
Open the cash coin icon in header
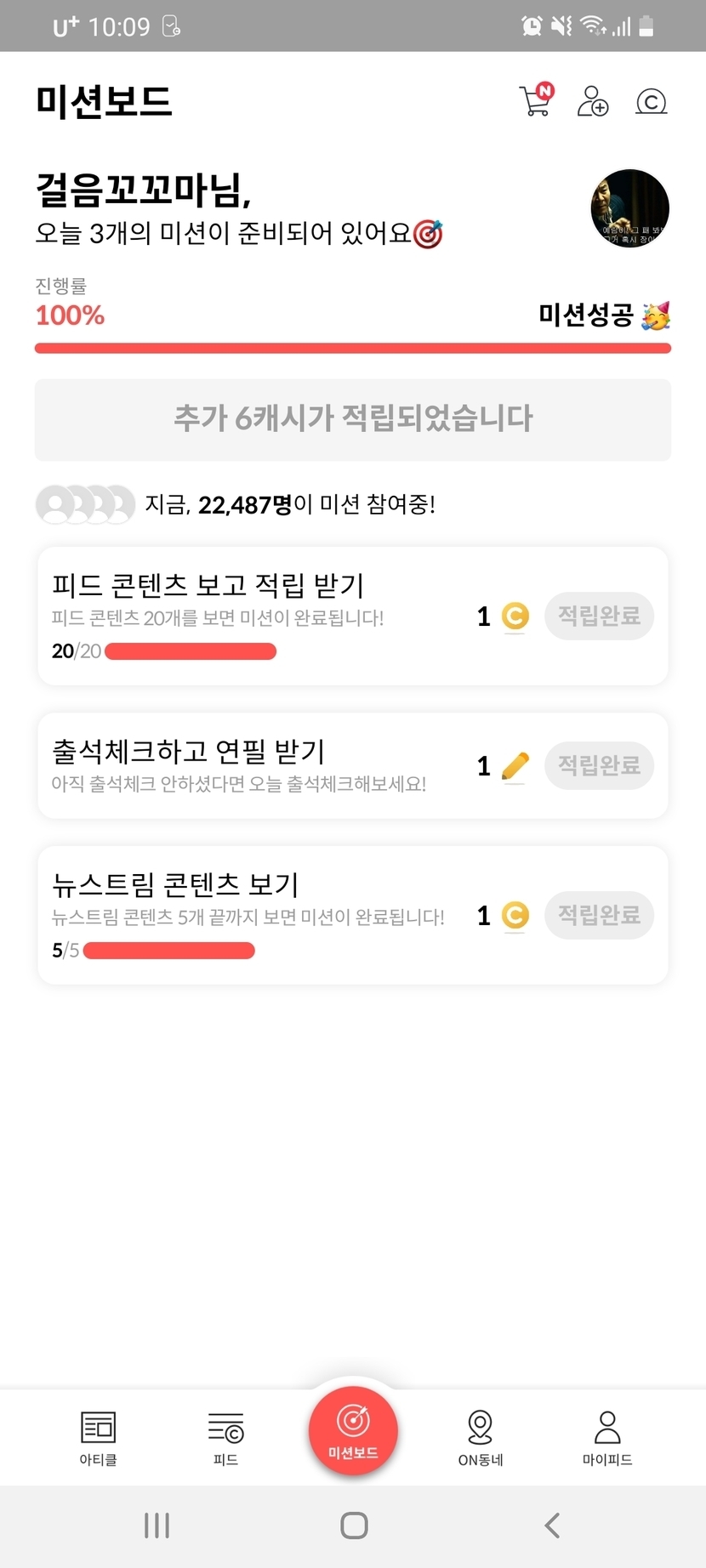[652, 102]
